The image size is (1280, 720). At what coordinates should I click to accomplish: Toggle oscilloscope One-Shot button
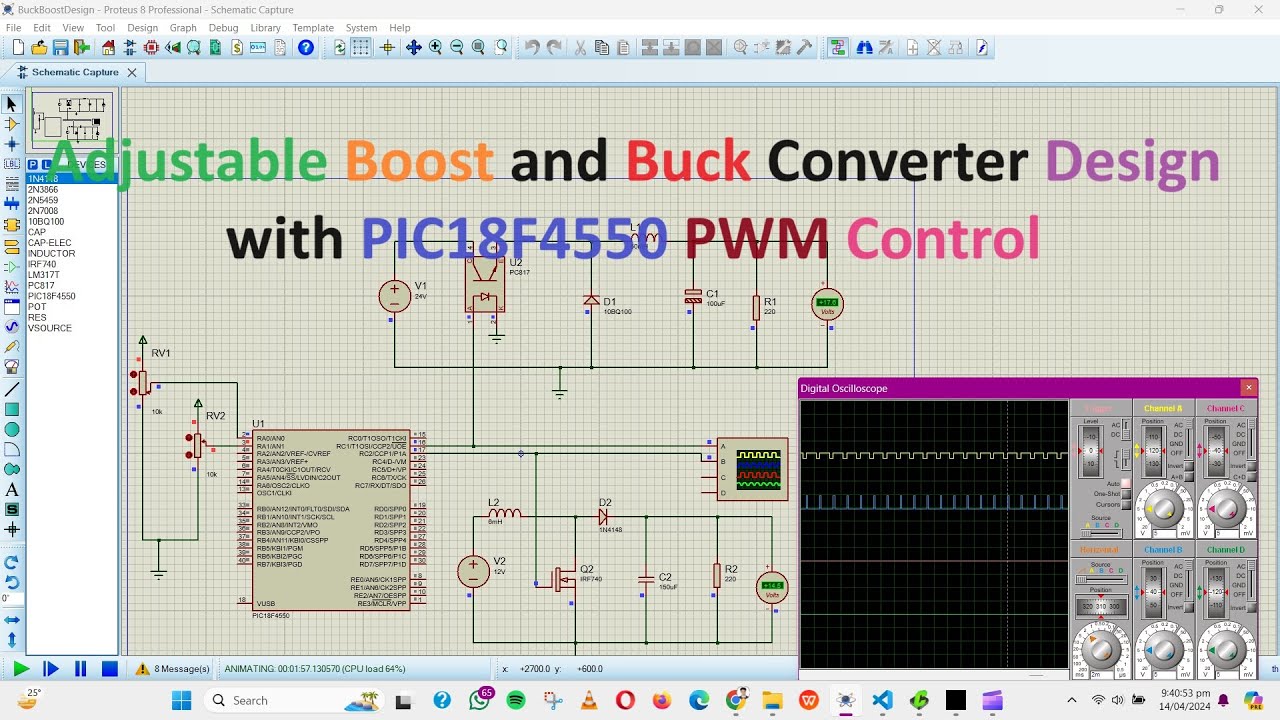[x=1126, y=493]
